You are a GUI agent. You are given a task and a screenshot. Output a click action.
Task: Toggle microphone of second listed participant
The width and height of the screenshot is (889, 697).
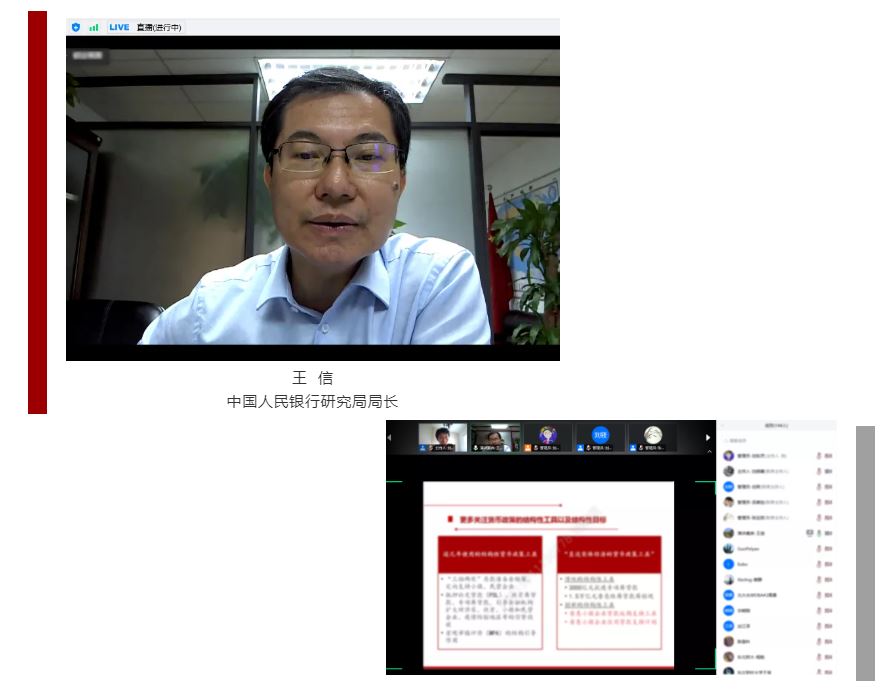pos(818,471)
